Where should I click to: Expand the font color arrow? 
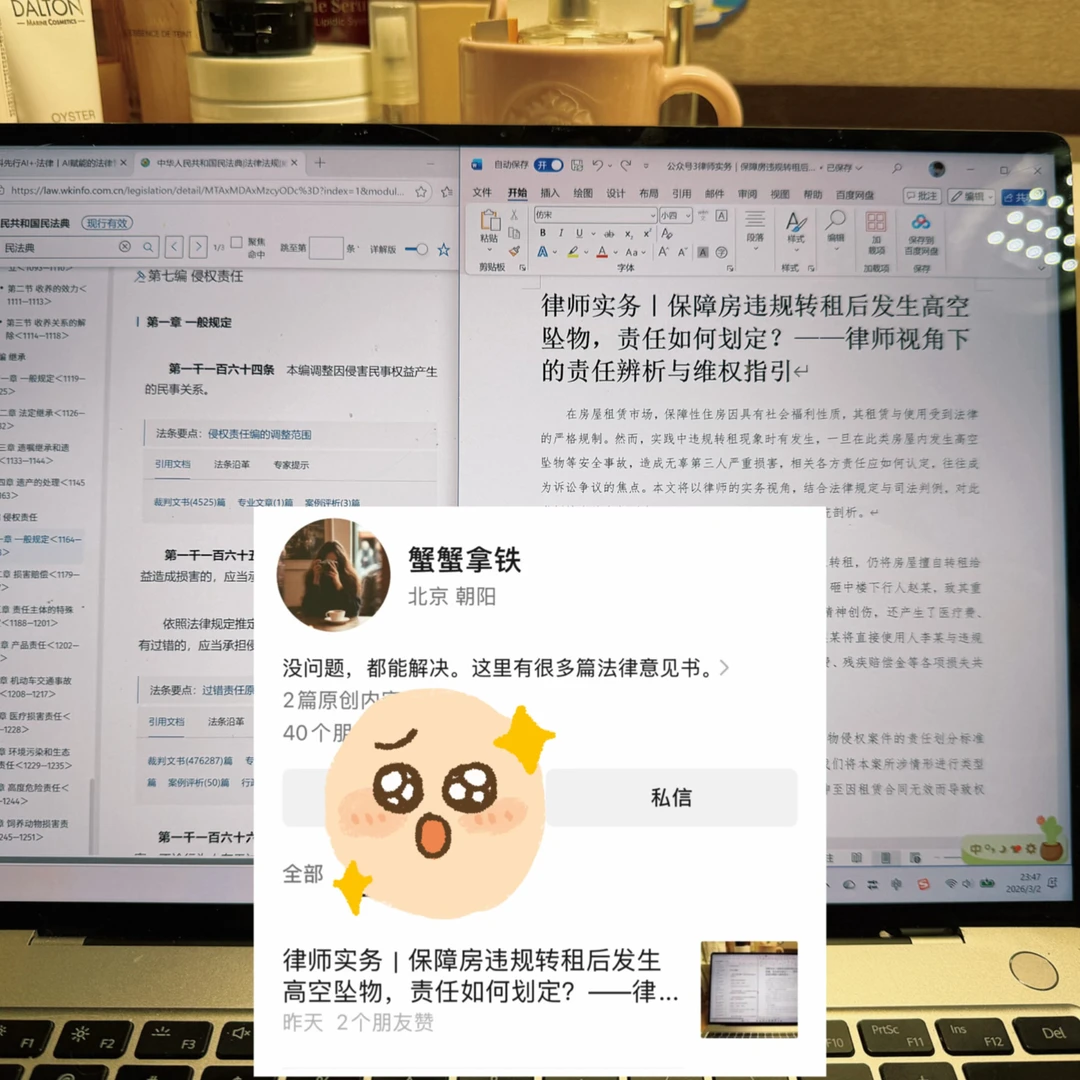(615, 252)
